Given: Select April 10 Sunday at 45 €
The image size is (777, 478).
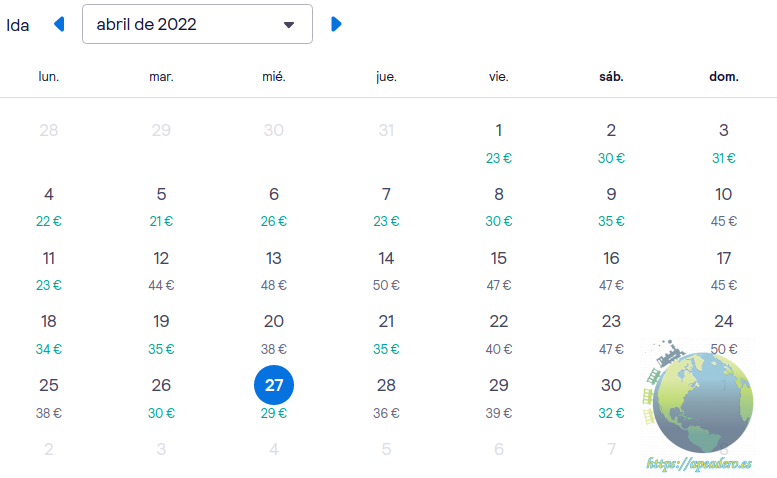Looking at the screenshot, I should tap(723, 205).
